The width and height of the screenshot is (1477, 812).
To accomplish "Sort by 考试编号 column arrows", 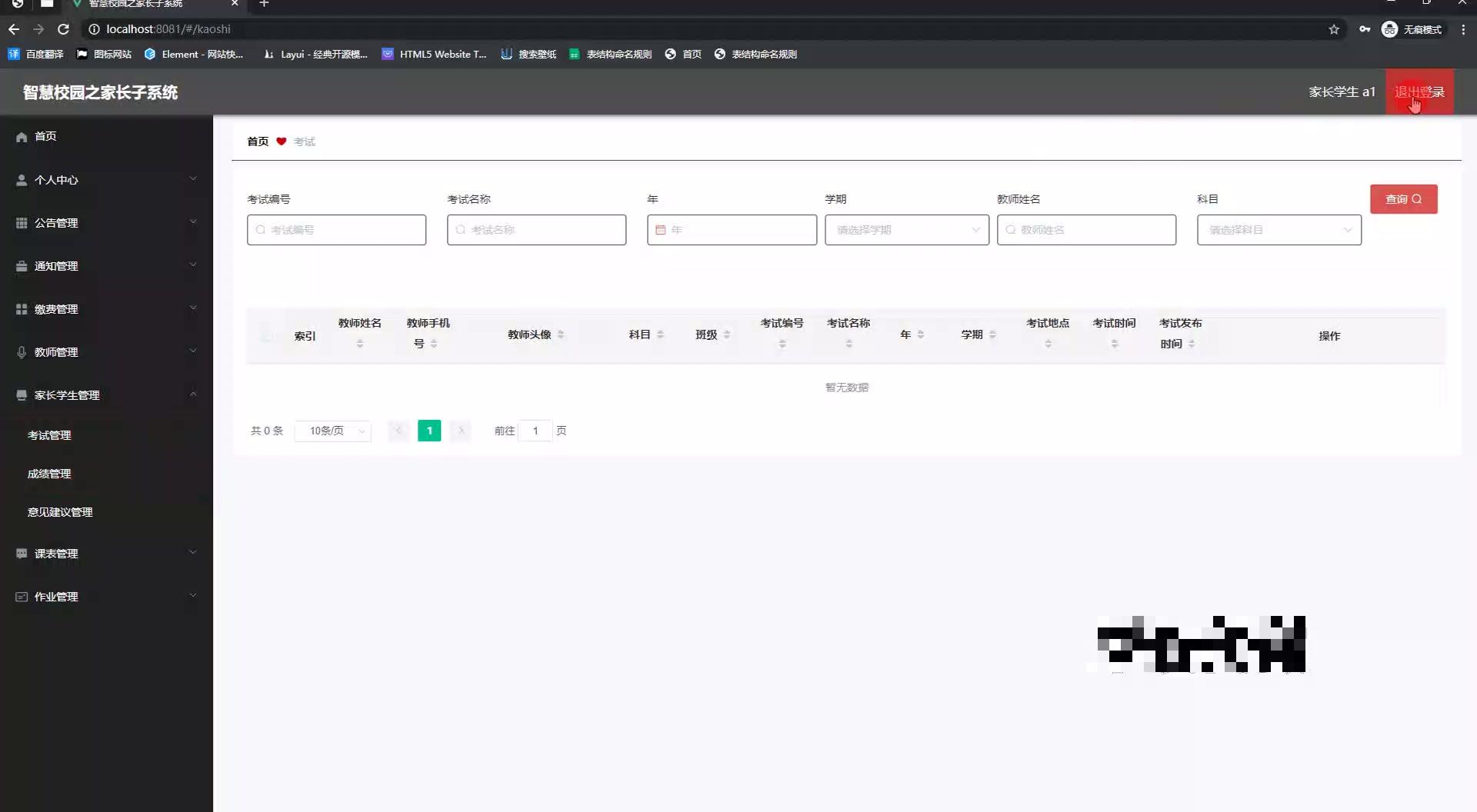I will pyautogui.click(x=782, y=344).
